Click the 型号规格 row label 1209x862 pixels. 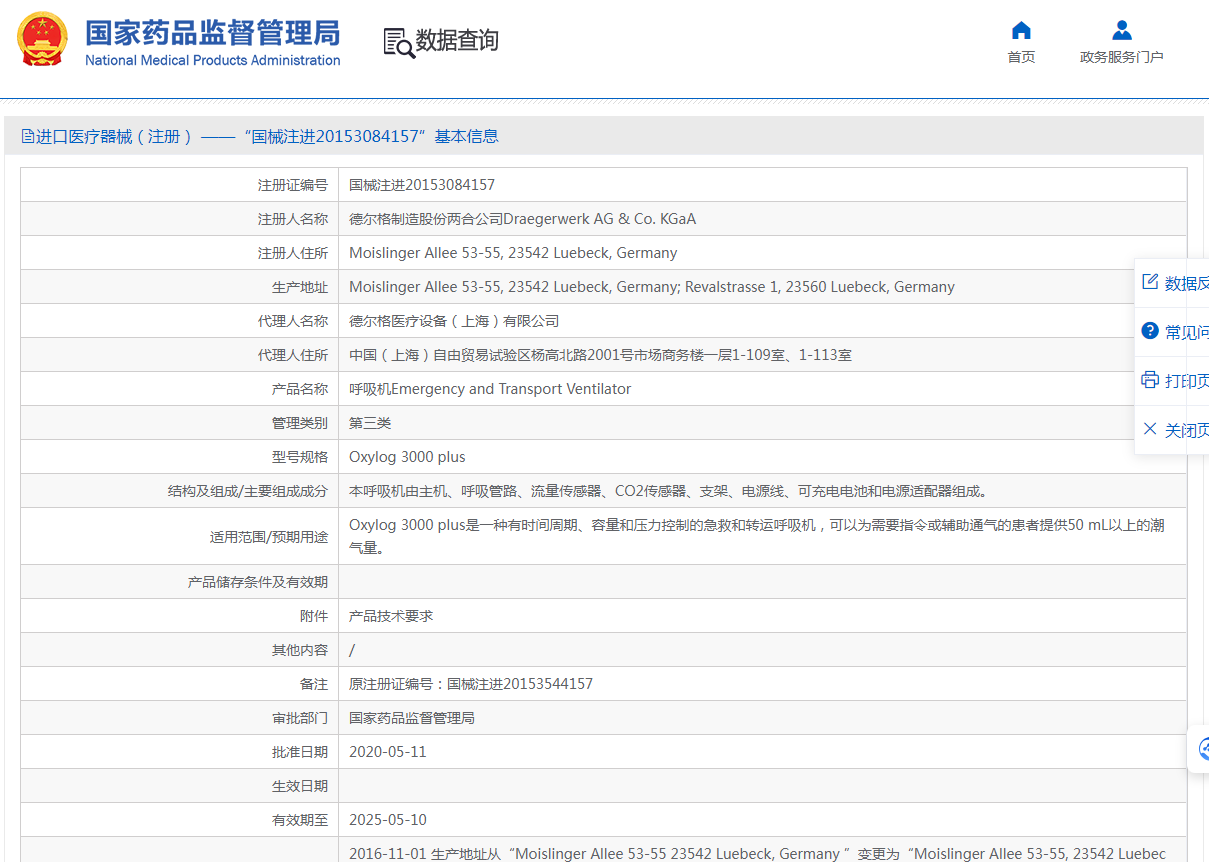pos(300,457)
